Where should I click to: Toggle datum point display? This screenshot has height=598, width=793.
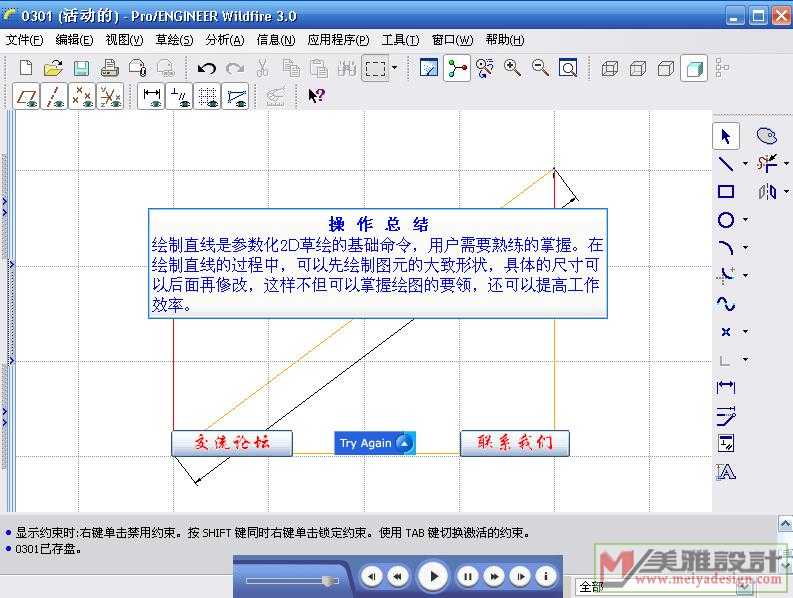pos(82,96)
